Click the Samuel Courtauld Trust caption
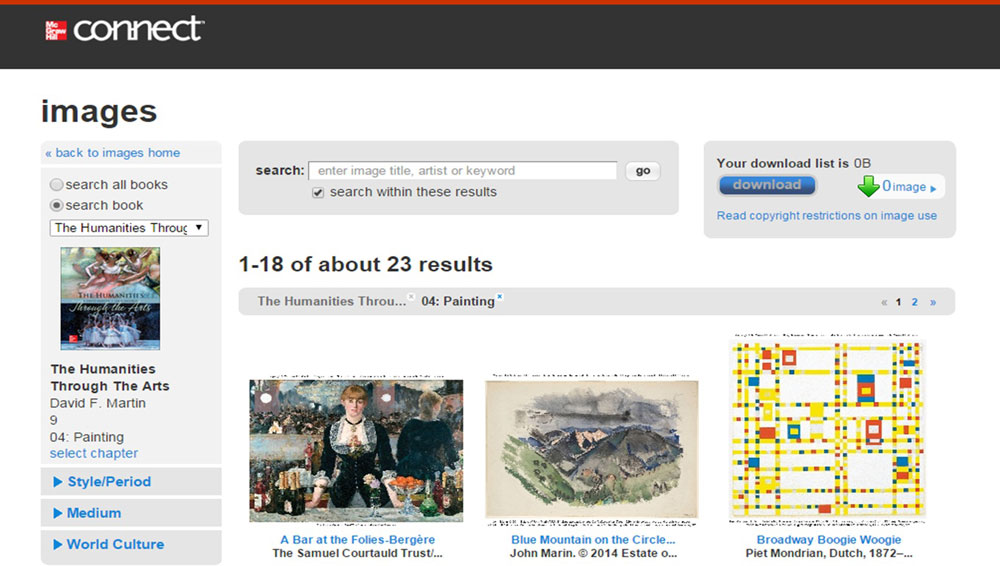This screenshot has height=566, width=1000. 357,553
